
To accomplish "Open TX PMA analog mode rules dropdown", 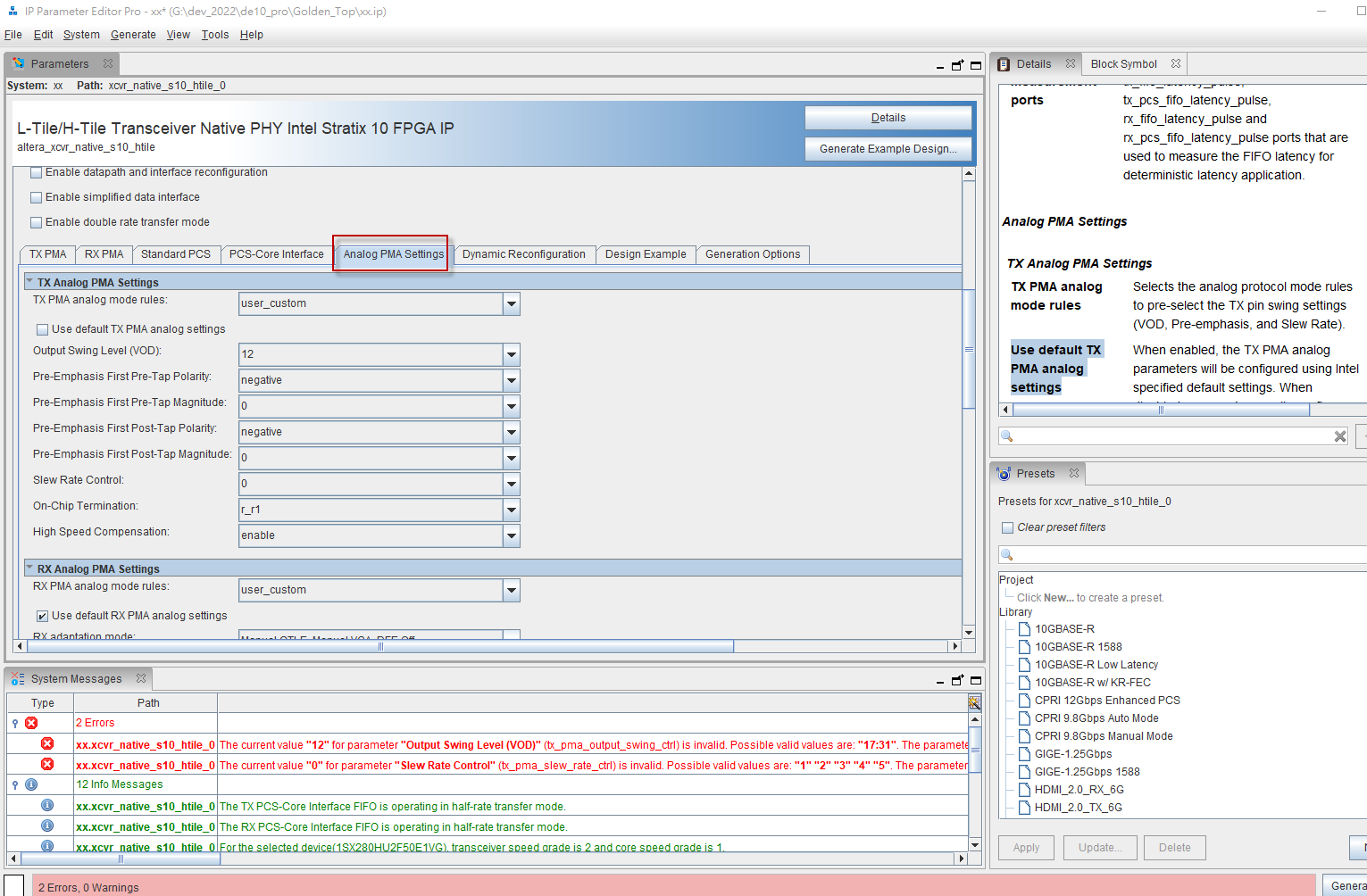I will point(512,304).
